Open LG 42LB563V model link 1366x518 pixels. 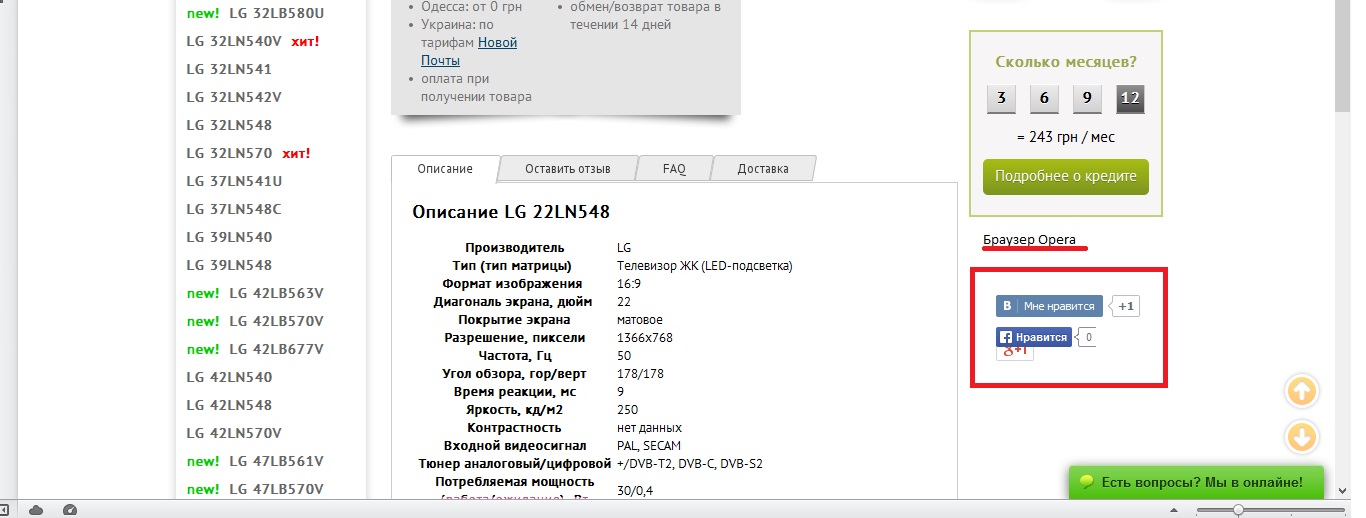click(x=277, y=293)
